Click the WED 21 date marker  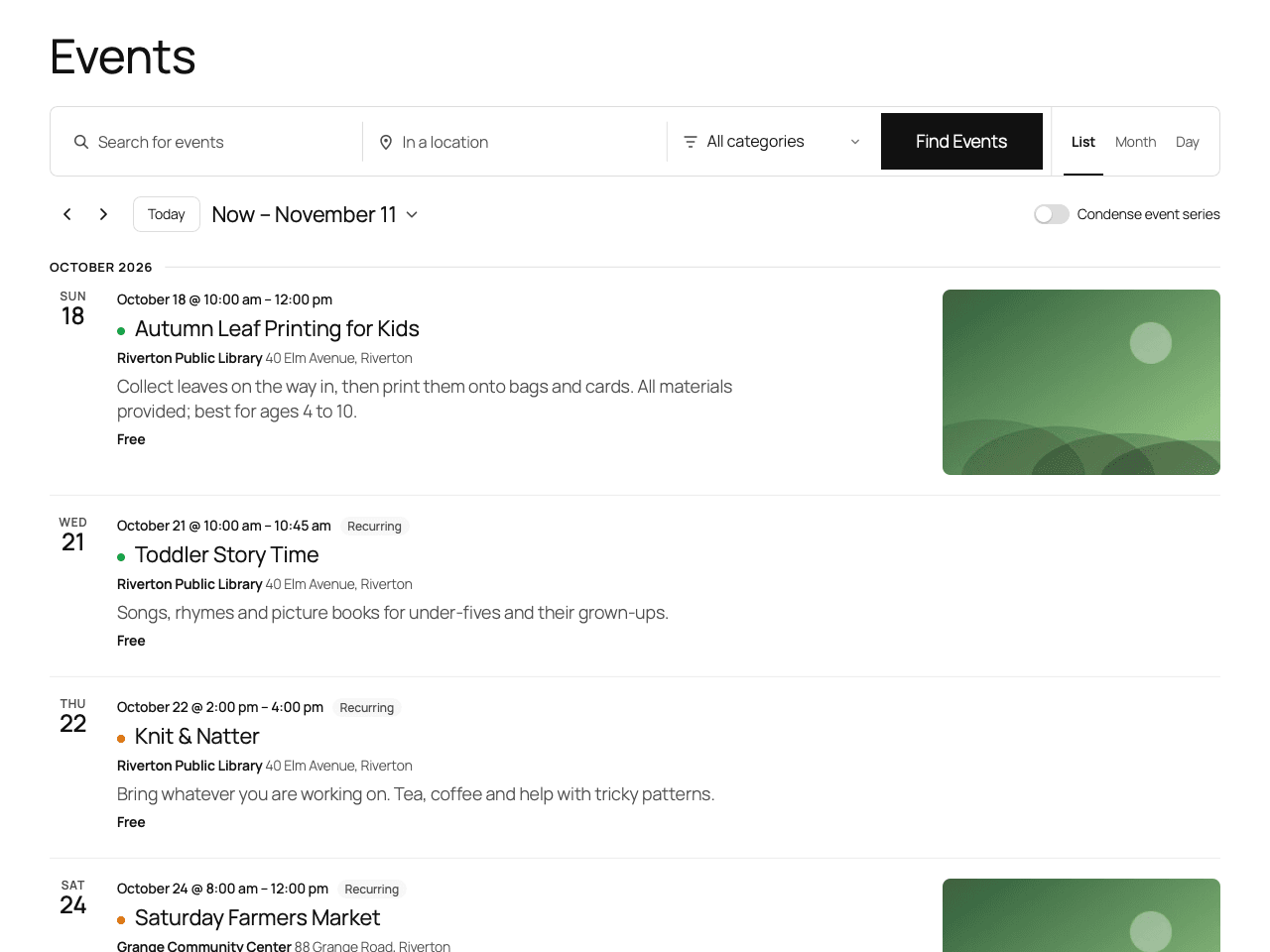coord(73,535)
